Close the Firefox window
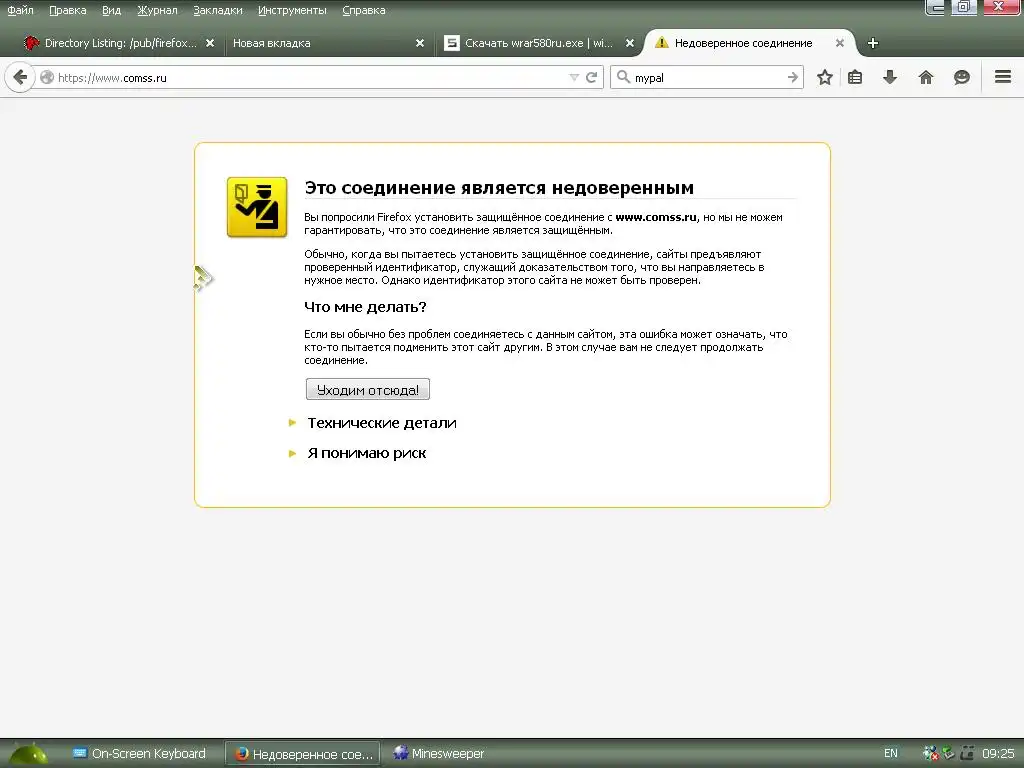The height and width of the screenshot is (768, 1024). [999, 7]
